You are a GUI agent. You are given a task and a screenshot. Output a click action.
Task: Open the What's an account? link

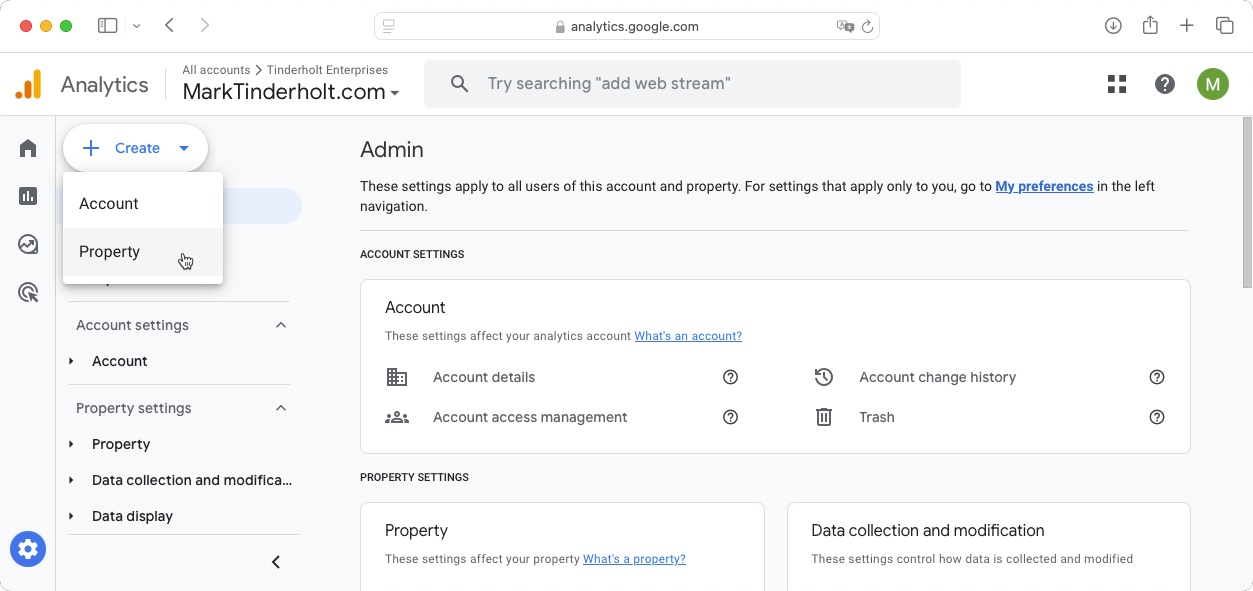(688, 336)
